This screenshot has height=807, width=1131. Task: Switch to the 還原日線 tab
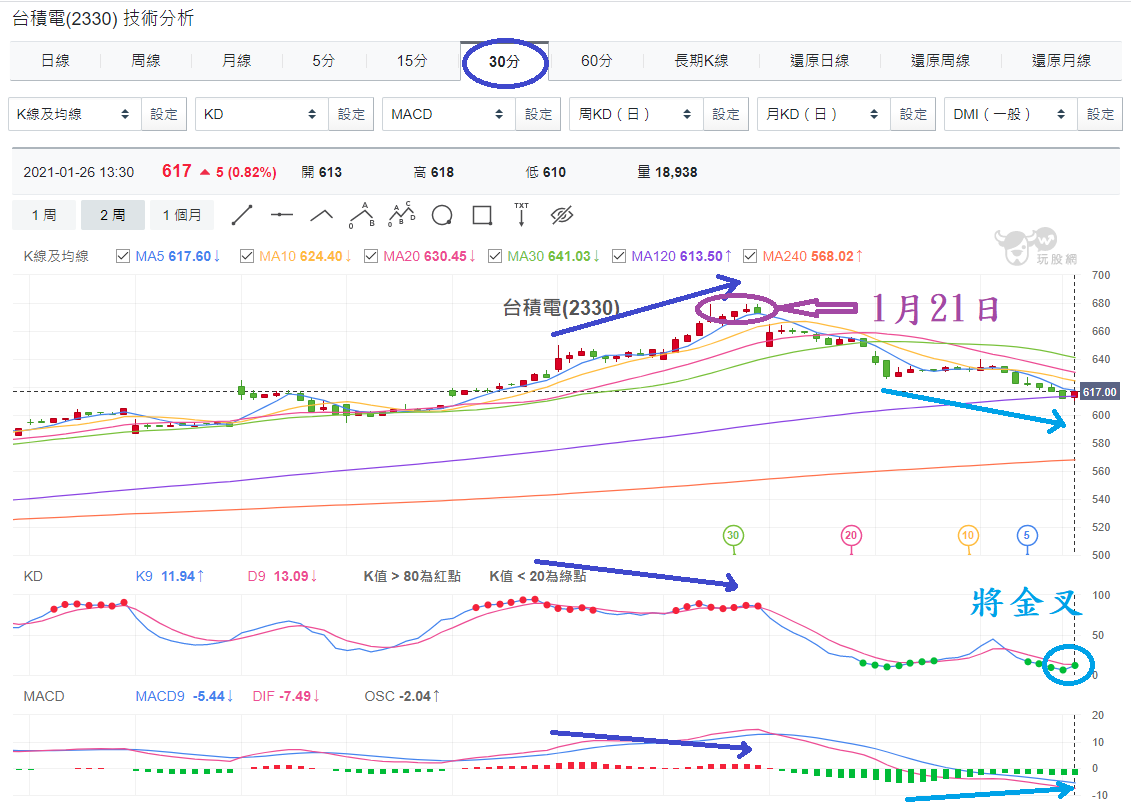(x=819, y=61)
